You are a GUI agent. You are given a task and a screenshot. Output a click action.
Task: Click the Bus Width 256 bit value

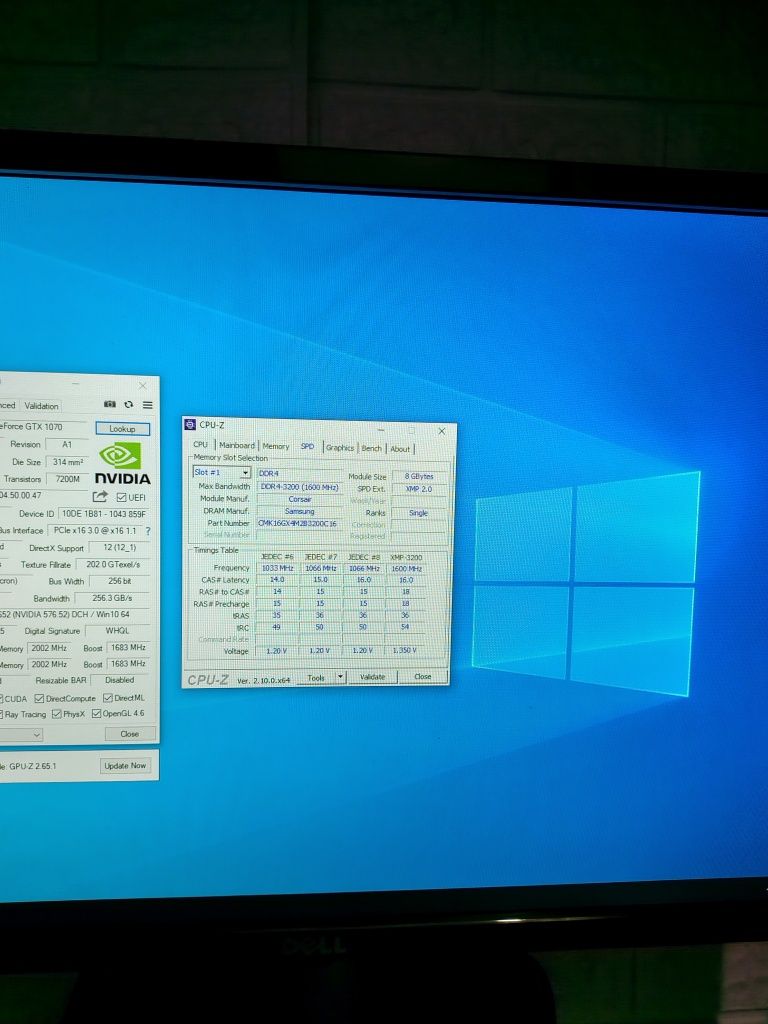click(120, 581)
